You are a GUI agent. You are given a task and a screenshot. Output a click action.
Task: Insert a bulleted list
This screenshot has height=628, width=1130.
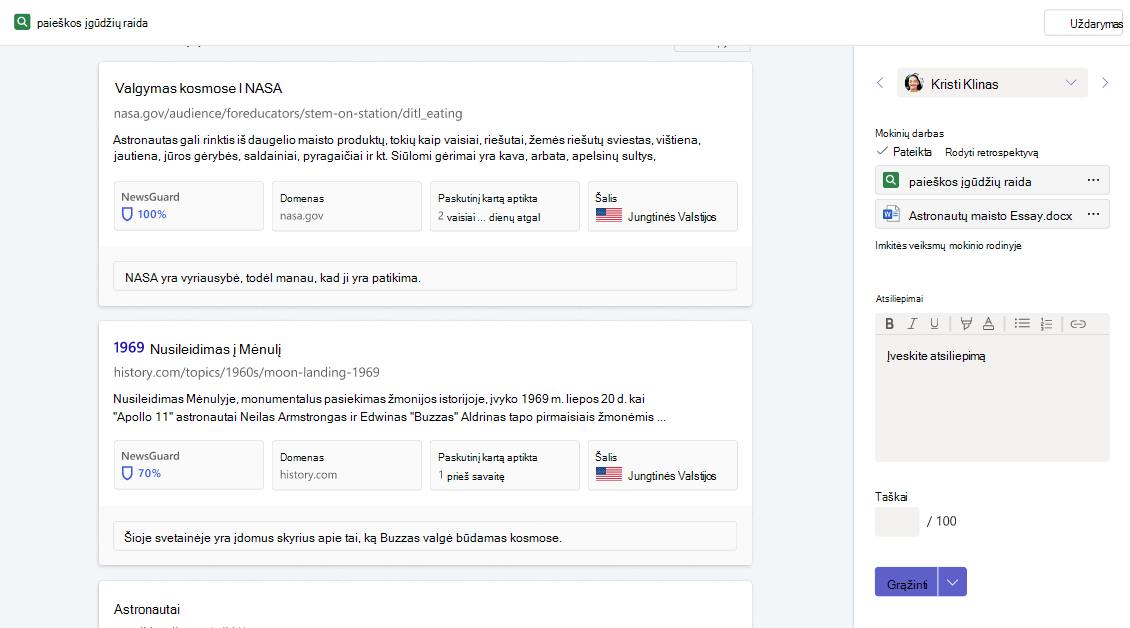[1022, 324]
